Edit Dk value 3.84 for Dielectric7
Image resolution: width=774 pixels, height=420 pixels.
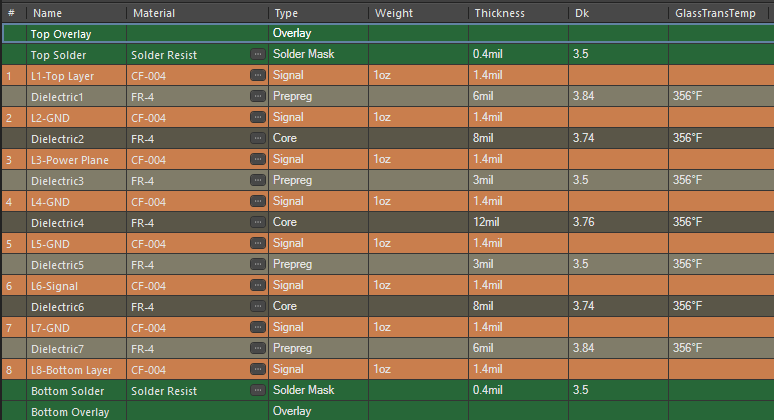tap(584, 349)
